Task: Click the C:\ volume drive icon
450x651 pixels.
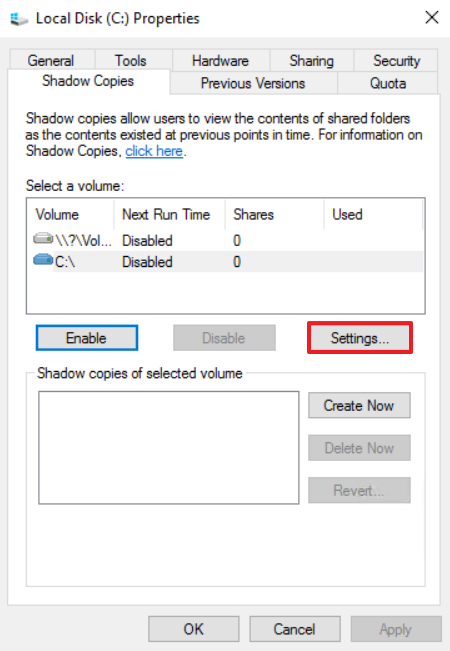Action: tap(43, 261)
